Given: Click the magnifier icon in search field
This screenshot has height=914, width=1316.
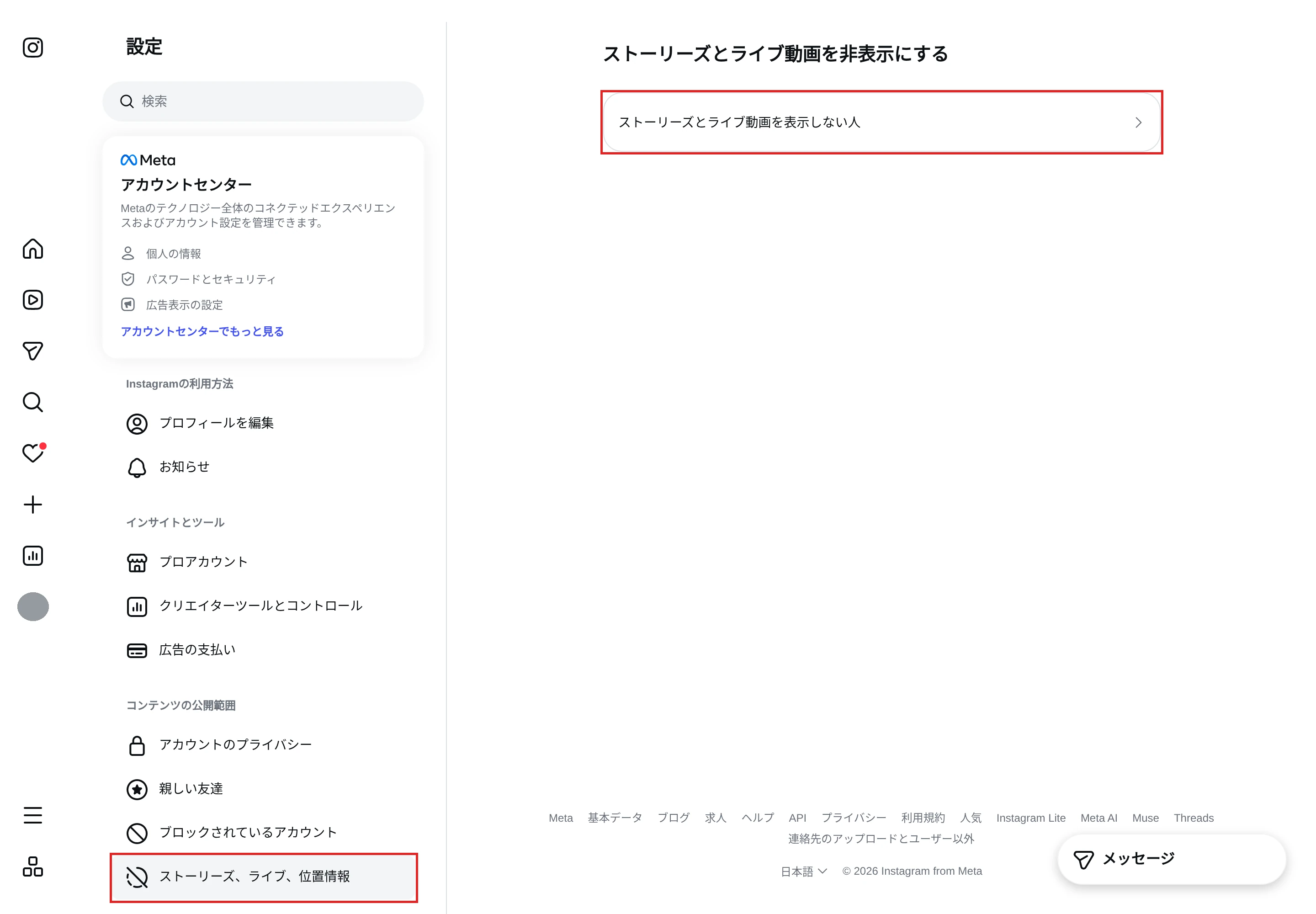Looking at the screenshot, I should tap(127, 101).
